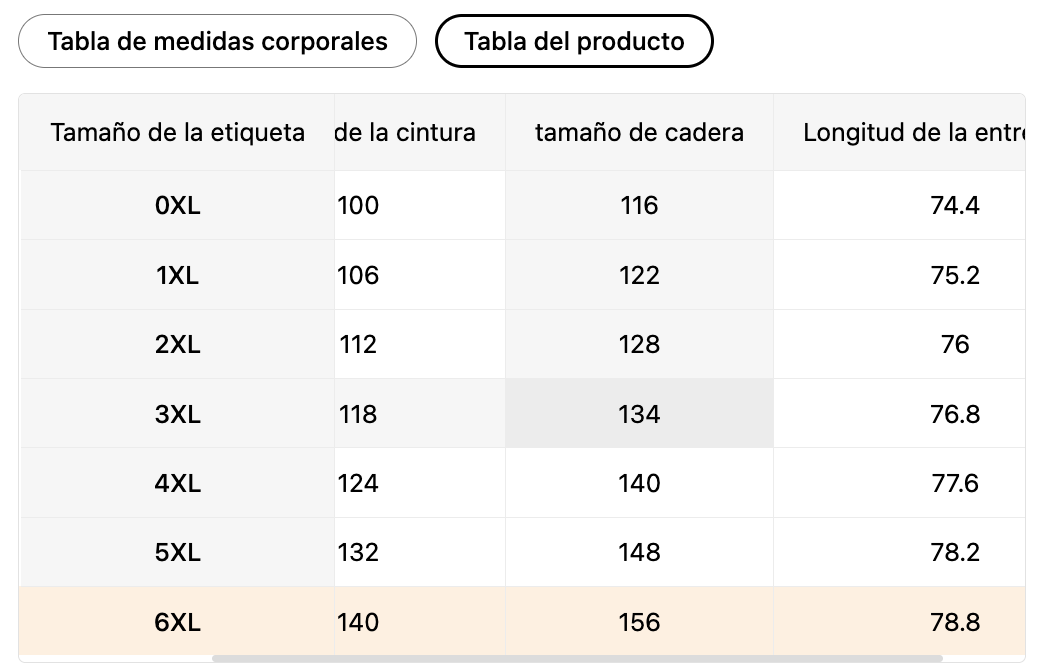
Task: Click the horizontal scrollbar under the table
Action: 577,659
